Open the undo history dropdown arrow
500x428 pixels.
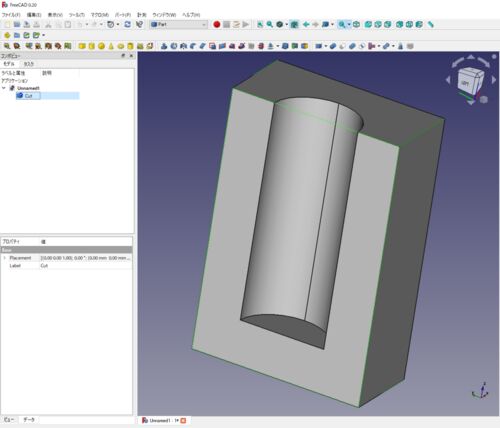tap(87, 25)
